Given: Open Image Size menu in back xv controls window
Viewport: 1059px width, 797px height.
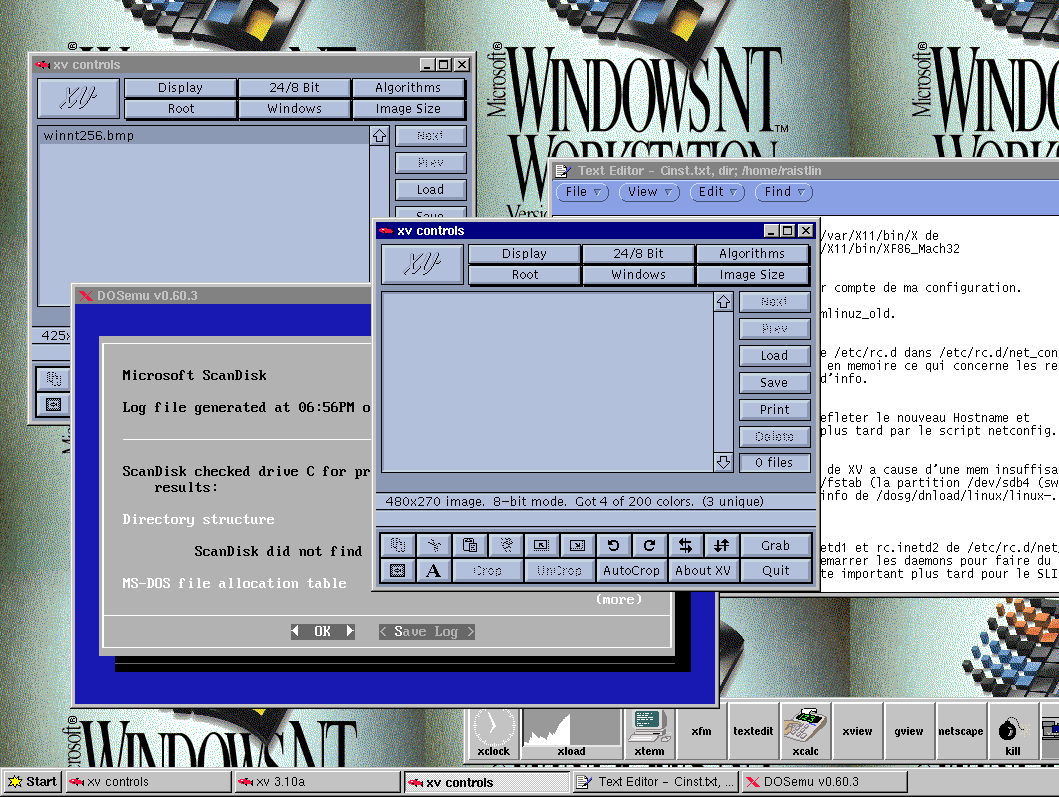Looking at the screenshot, I should tap(408, 109).
